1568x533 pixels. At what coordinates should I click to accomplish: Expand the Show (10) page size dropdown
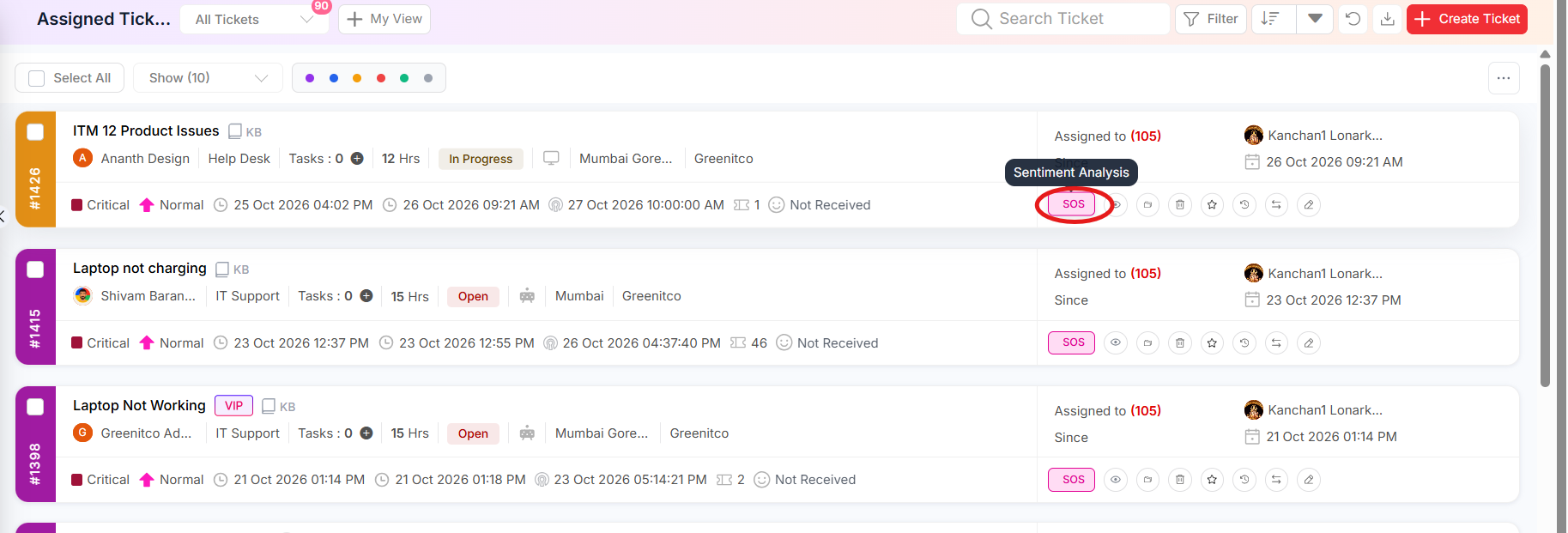pos(209,78)
